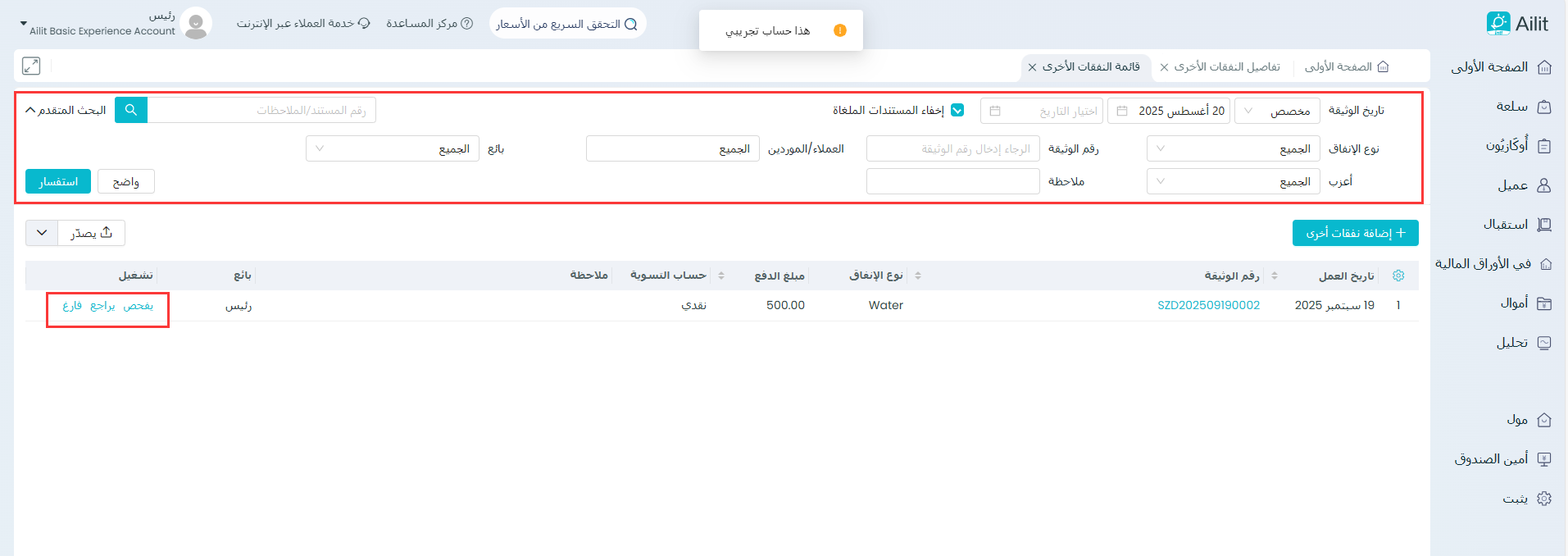This screenshot has width=1568, height=556.
Task: Toggle إخفاء المستندات الملغاة checkbox
Action: coord(957,111)
